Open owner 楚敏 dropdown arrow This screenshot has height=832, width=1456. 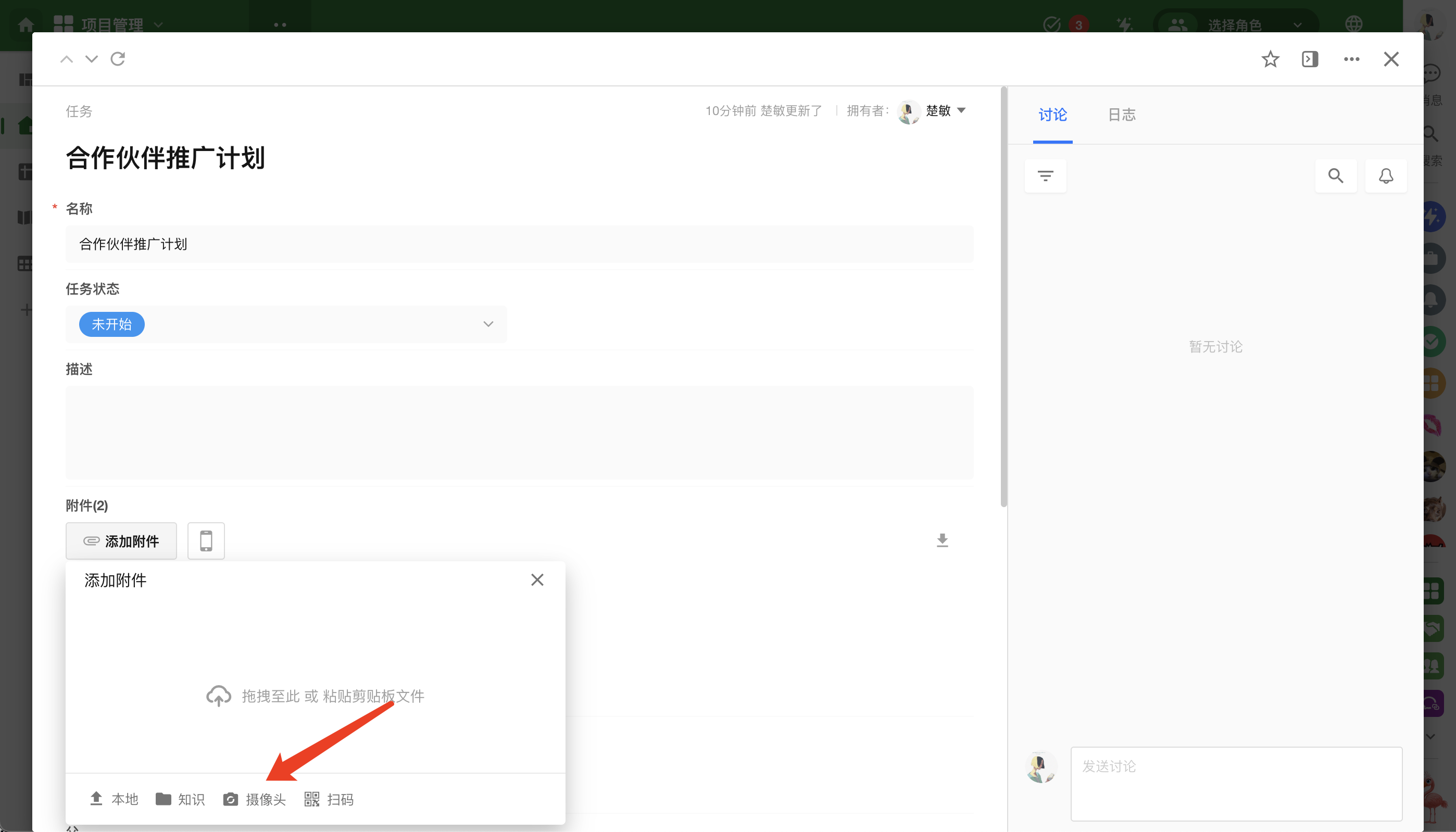(961, 110)
